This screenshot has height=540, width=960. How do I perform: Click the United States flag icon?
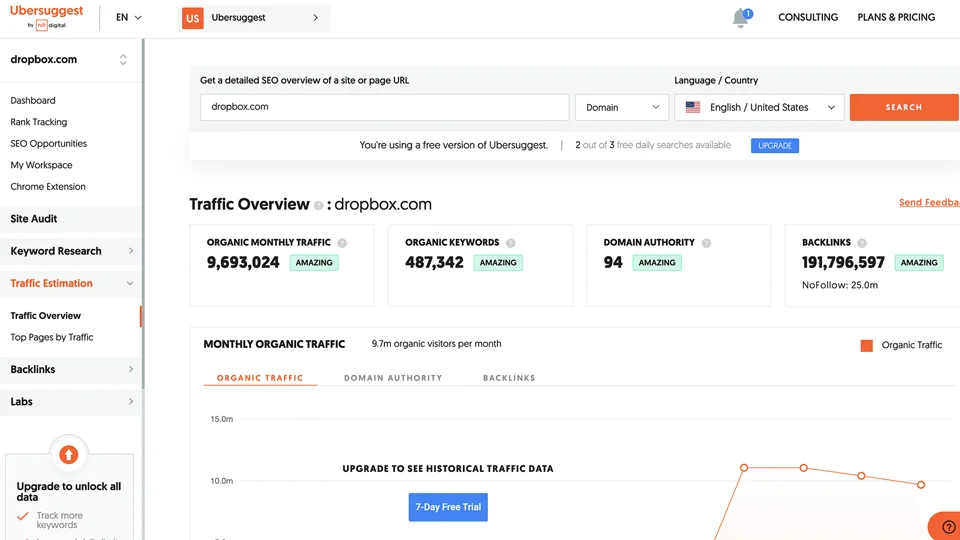click(x=693, y=107)
